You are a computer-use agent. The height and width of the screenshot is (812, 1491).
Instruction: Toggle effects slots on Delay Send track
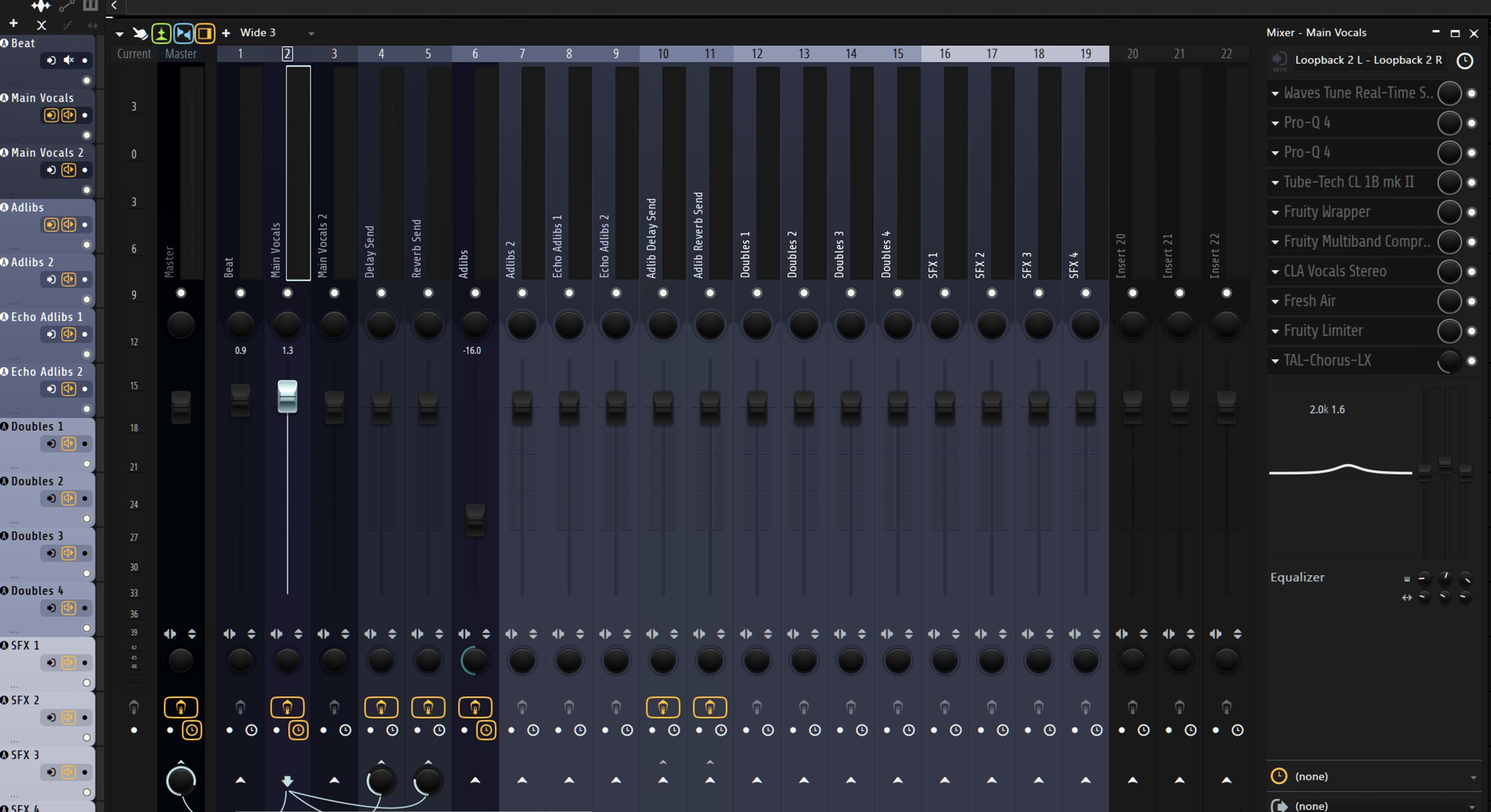381,707
